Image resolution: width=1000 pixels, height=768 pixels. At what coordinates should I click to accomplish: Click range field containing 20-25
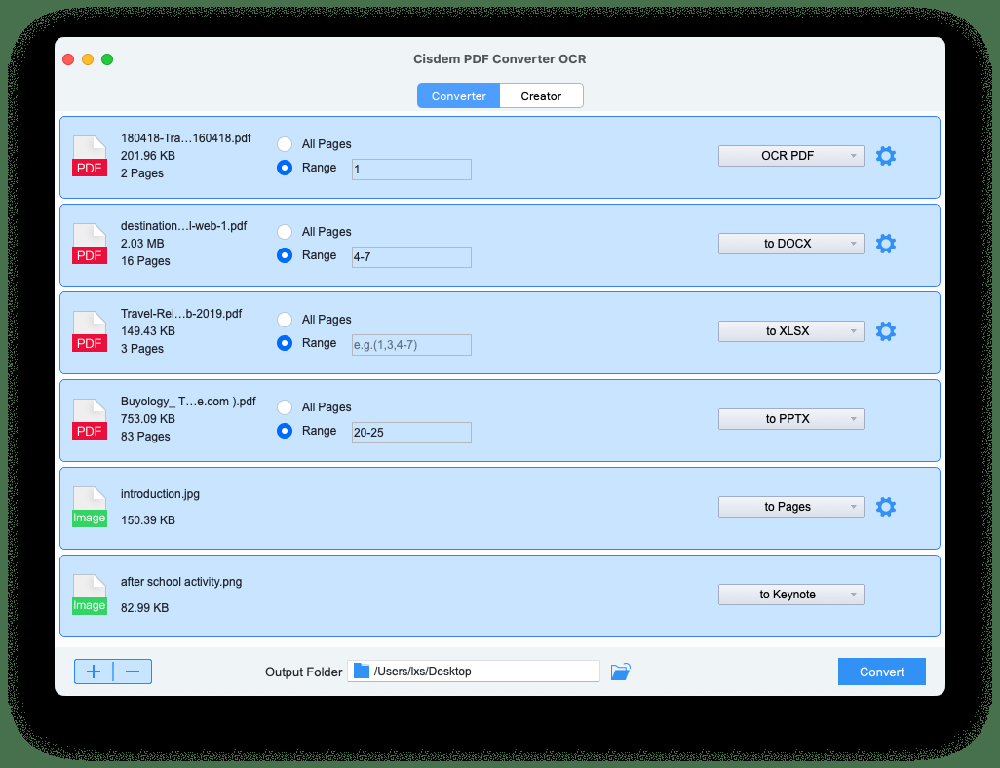click(412, 432)
